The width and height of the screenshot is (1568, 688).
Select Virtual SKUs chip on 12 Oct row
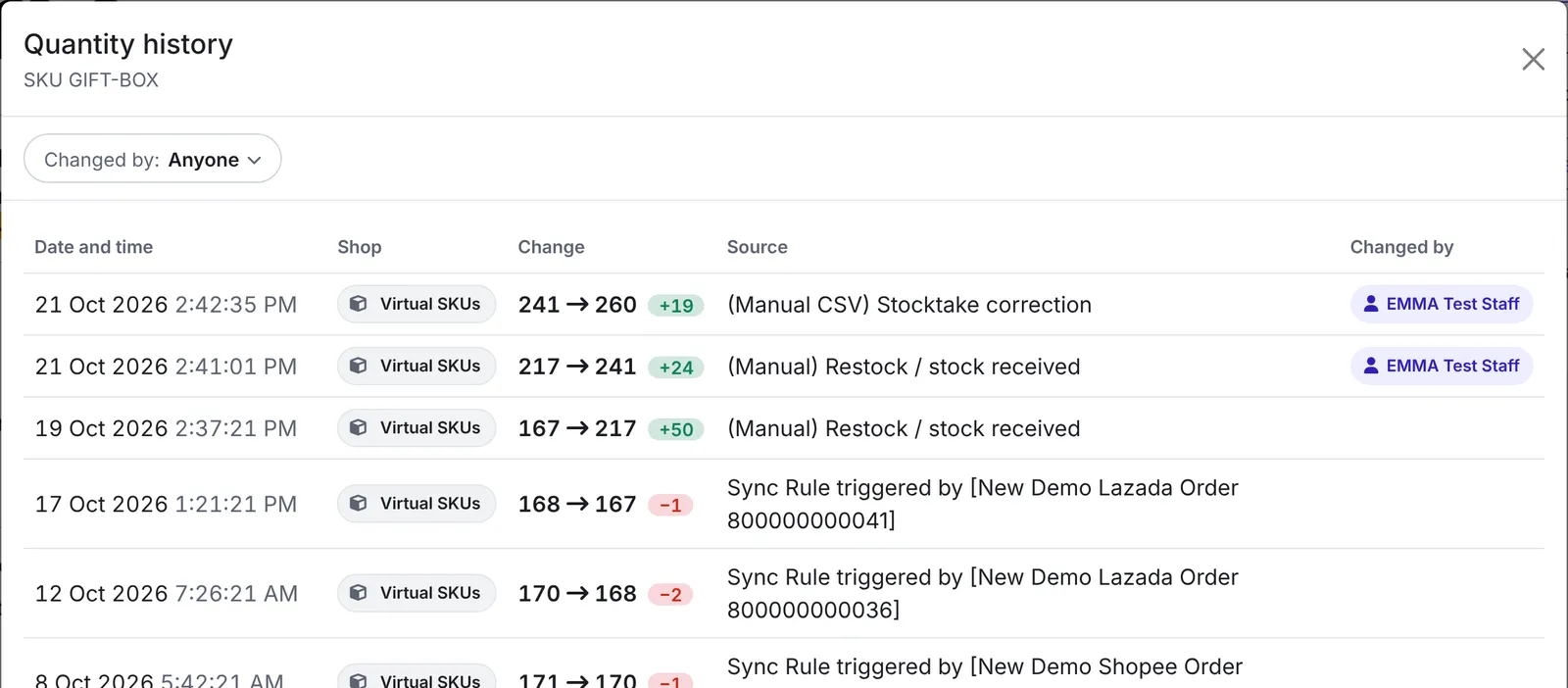(x=416, y=593)
